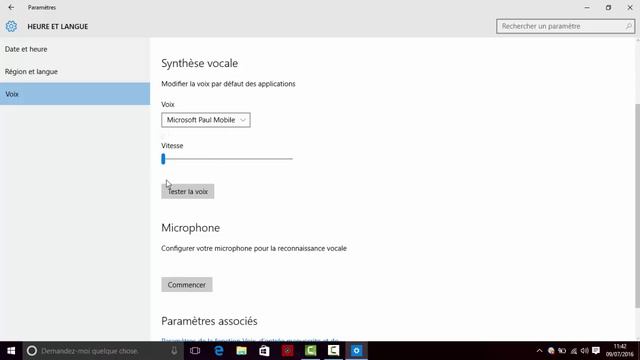The height and width of the screenshot is (360, 640).
Task: Click the 'Synthèse vocale' heading
Action: point(200,63)
